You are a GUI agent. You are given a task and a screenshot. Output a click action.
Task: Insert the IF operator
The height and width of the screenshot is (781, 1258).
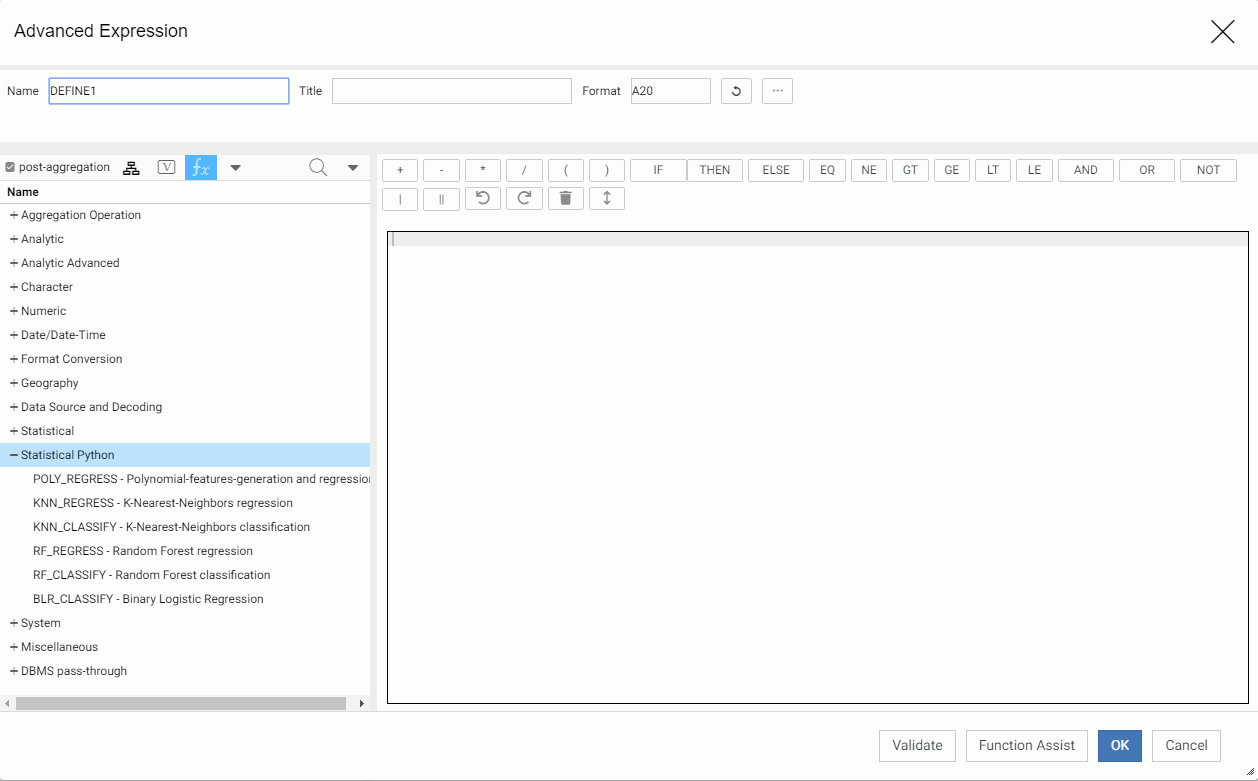coord(658,170)
